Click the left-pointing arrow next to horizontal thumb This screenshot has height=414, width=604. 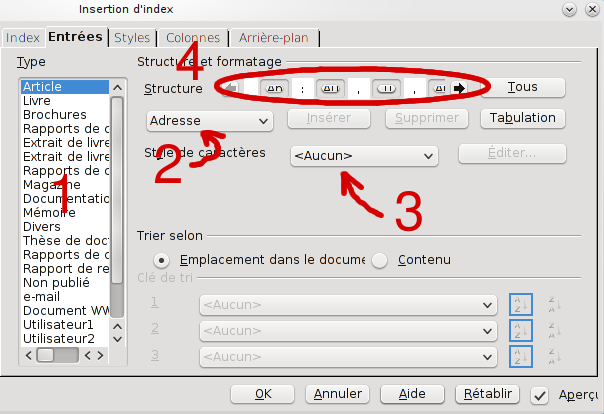pyautogui.click(x=88, y=355)
